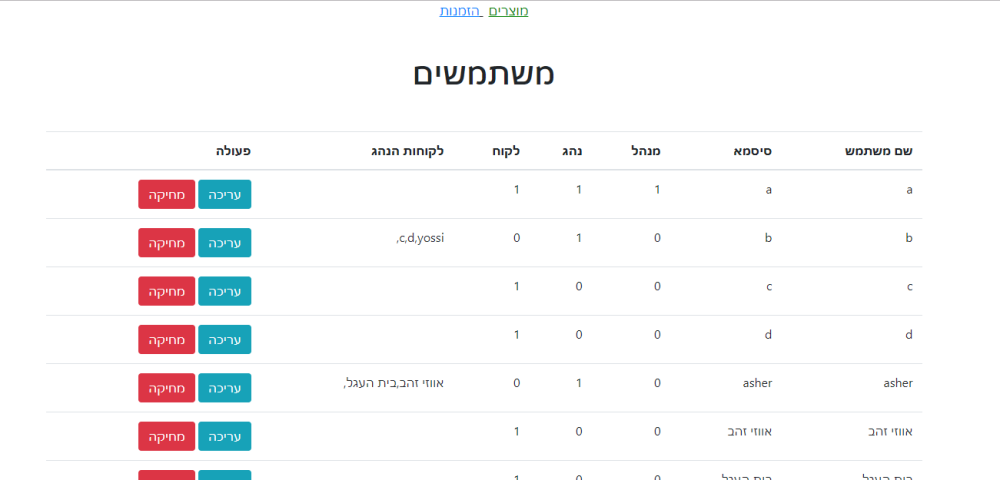Click מחיקה (Delete) for user a
Image resolution: width=1000 pixels, height=480 pixels.
[166, 195]
